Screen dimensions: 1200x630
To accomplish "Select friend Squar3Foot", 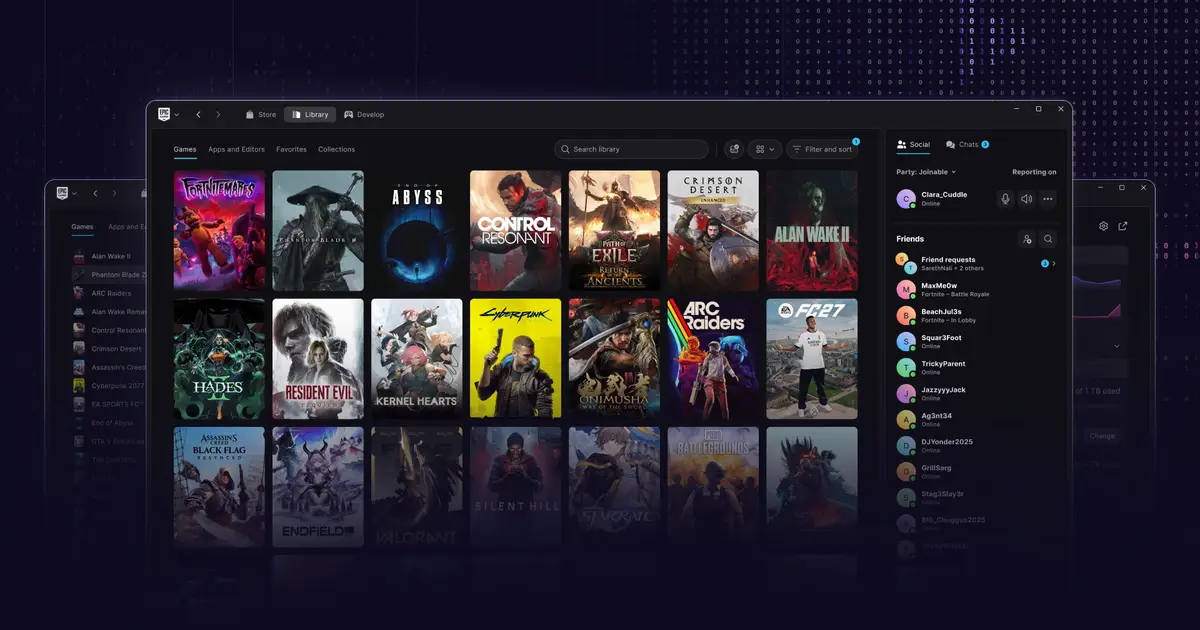I will pos(976,342).
